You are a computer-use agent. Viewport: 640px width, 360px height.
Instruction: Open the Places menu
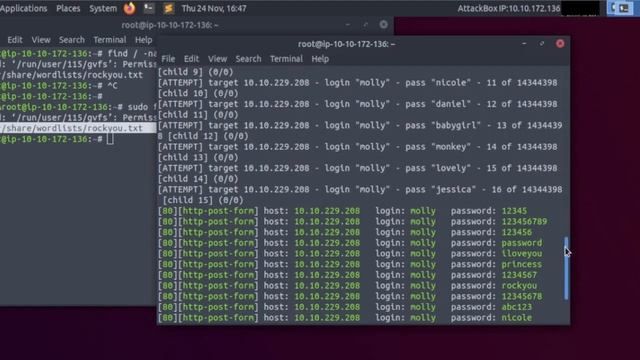click(x=68, y=8)
